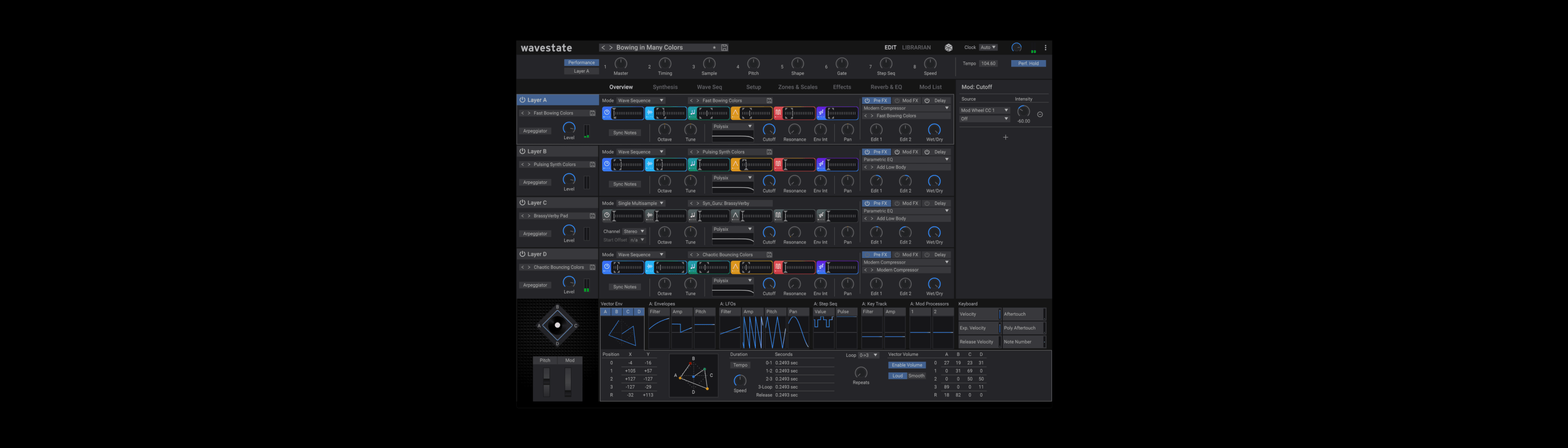
Task: Click the Layer A mod knobs button
Action: tap(581, 71)
